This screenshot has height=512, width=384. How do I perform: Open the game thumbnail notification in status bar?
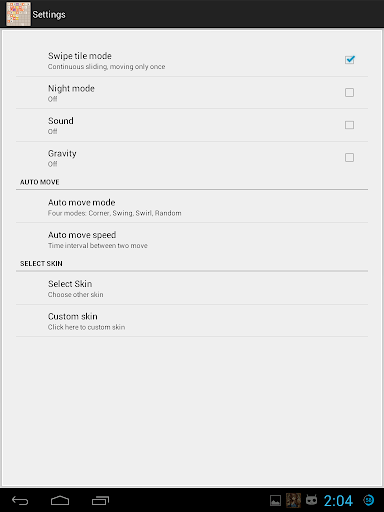point(293,500)
